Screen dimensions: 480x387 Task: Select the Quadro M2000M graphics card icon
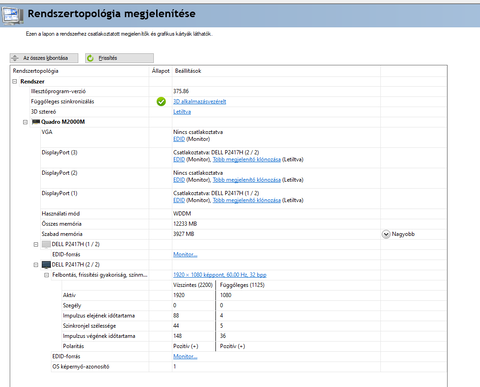(36, 122)
